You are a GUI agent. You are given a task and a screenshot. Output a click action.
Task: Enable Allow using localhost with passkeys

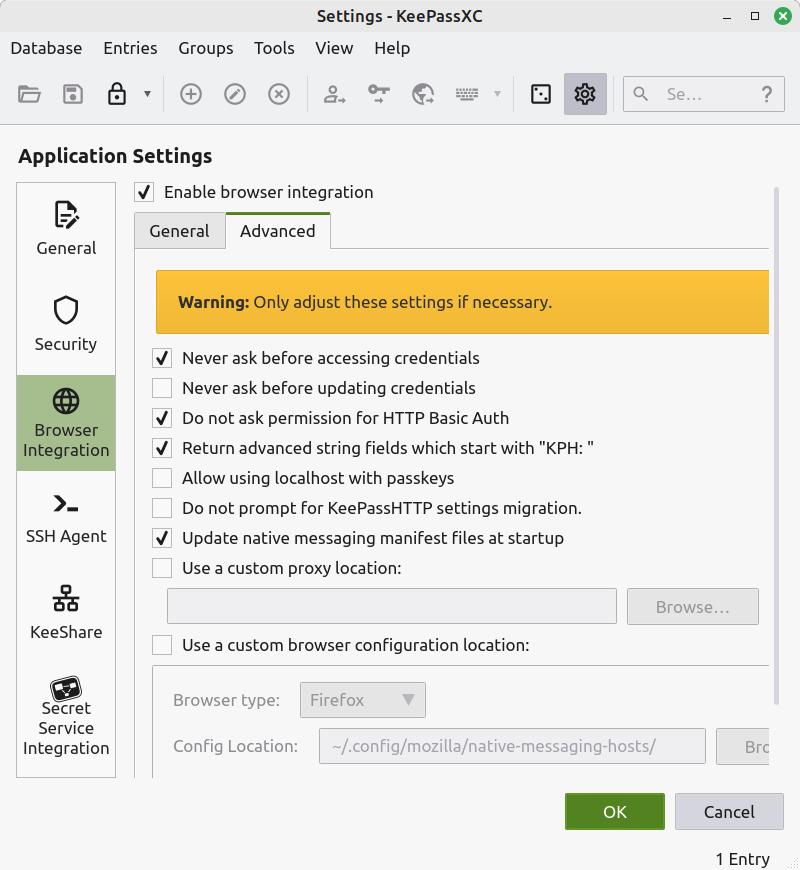coord(162,478)
